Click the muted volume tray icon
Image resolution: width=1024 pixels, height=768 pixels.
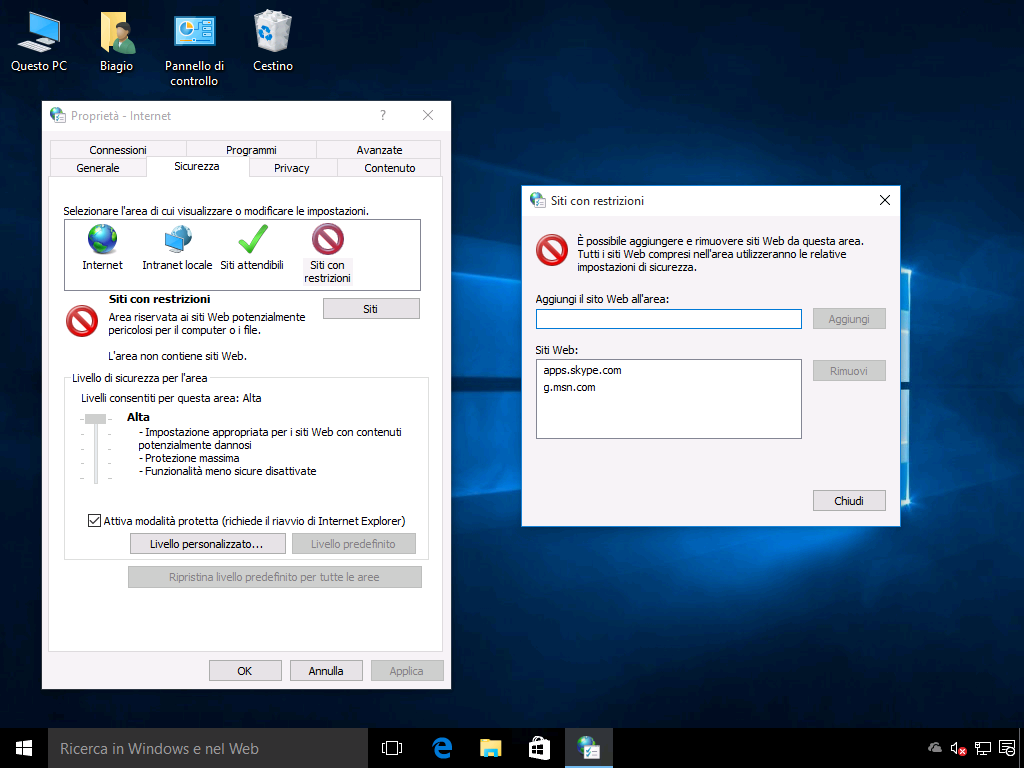point(958,748)
